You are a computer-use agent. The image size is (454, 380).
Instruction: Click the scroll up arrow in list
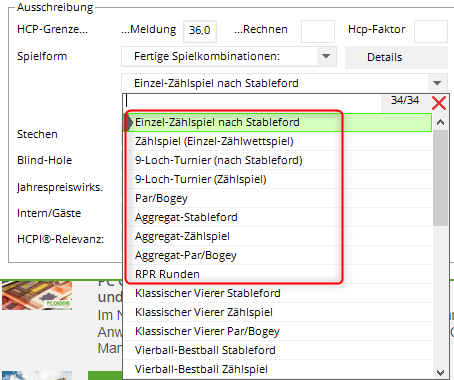click(x=440, y=122)
